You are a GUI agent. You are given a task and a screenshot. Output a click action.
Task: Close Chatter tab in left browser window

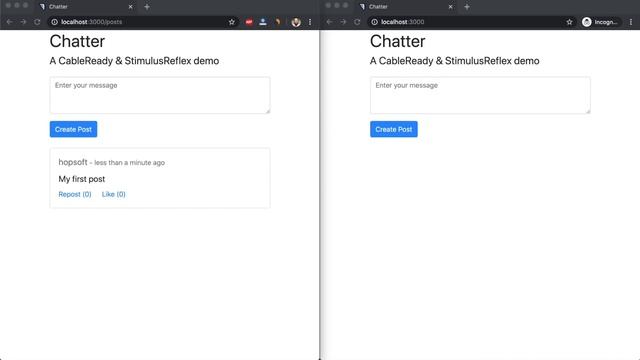[x=130, y=7]
